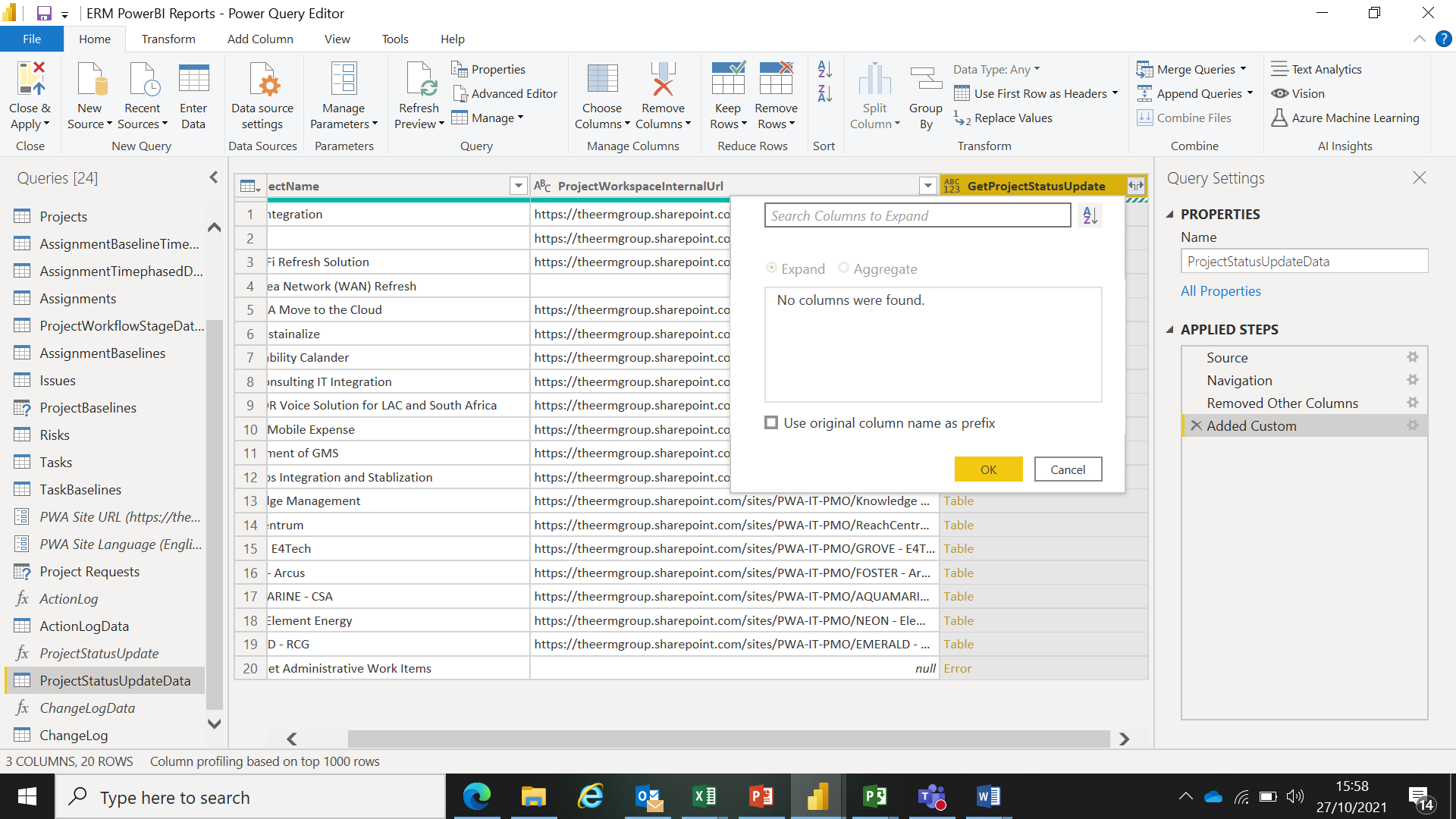The width and height of the screenshot is (1456, 819).
Task: Click the expand icon on GetProjectStatusUpdate column
Action: click(1135, 186)
